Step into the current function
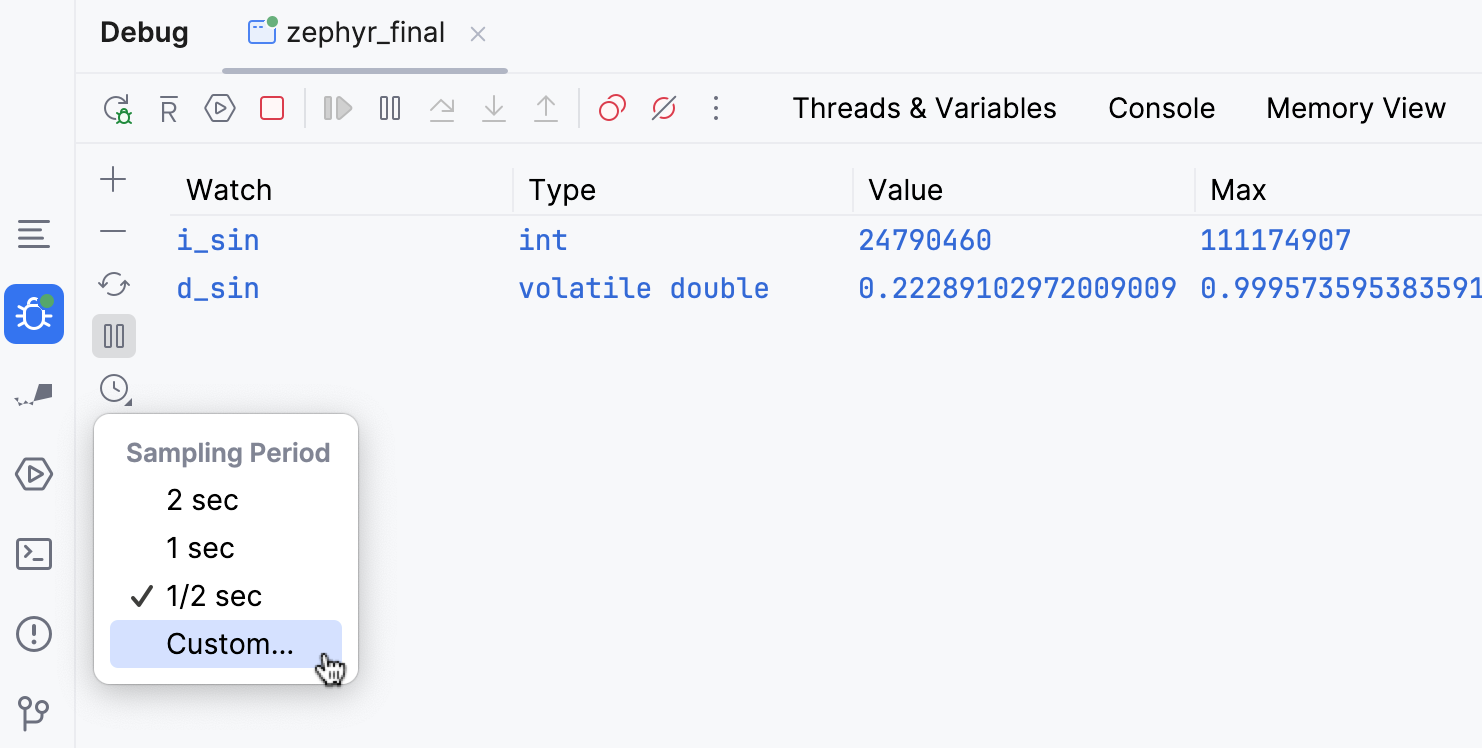The width and height of the screenshot is (1482, 748). (x=493, y=108)
